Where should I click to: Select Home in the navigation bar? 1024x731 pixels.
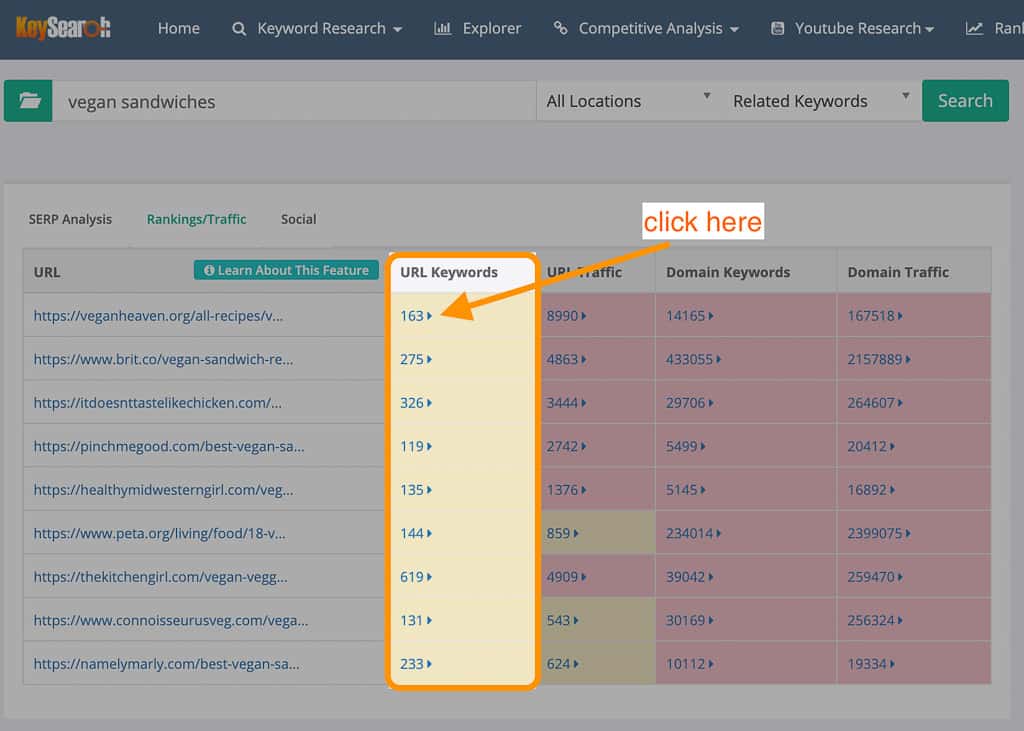pyautogui.click(x=179, y=29)
